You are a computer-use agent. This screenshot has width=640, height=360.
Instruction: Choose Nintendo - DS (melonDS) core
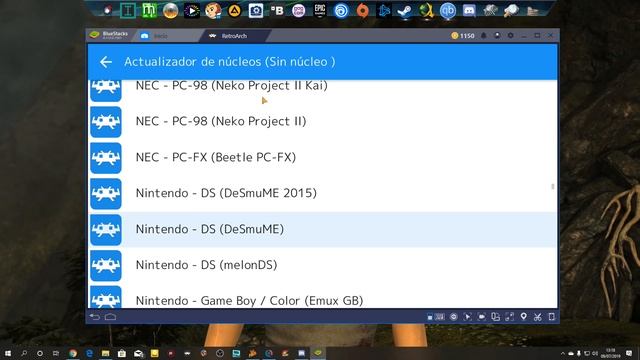pos(322,265)
